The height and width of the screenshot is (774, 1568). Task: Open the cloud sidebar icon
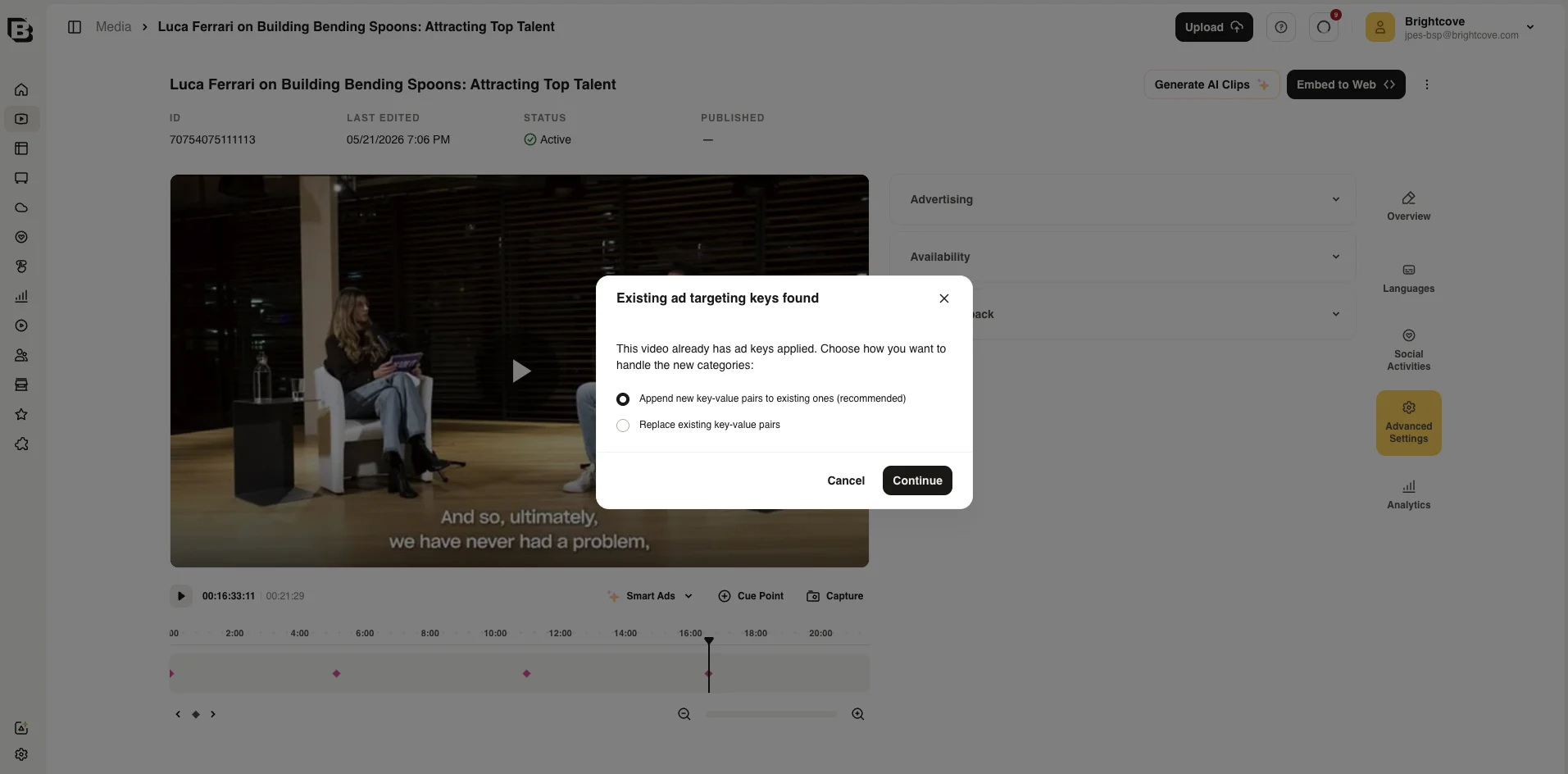21,207
